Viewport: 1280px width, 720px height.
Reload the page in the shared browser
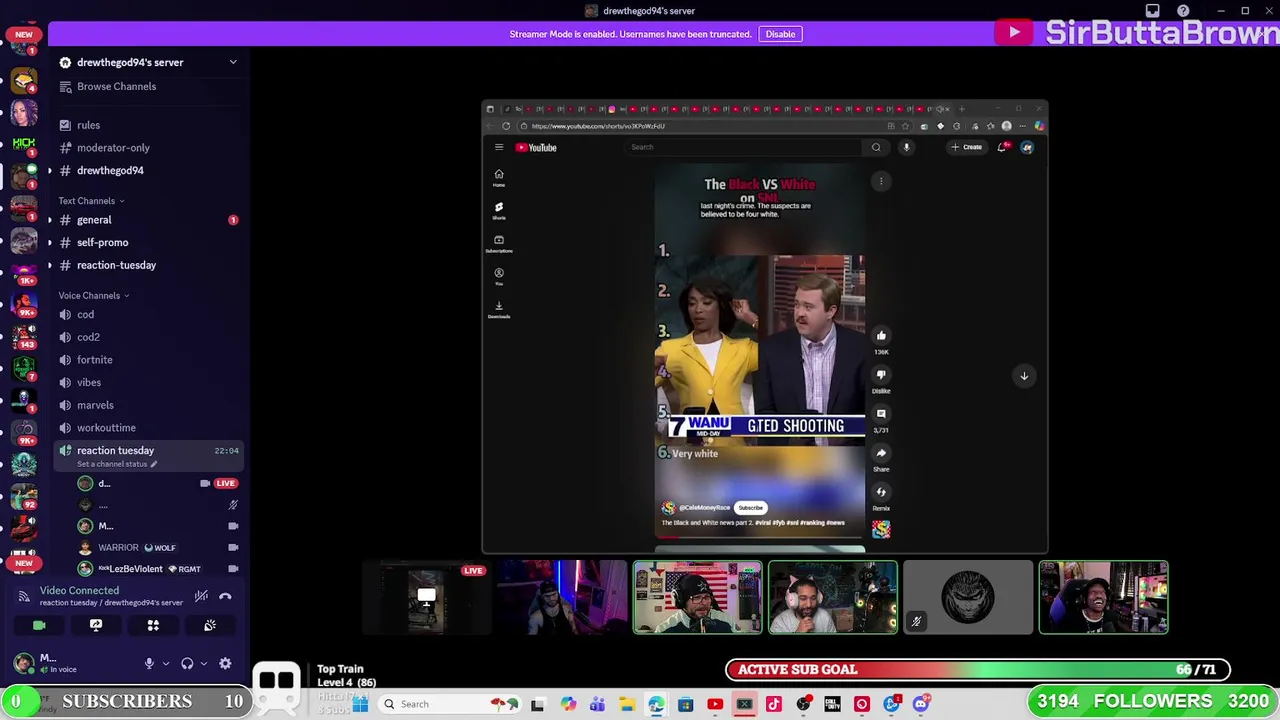[x=506, y=126]
